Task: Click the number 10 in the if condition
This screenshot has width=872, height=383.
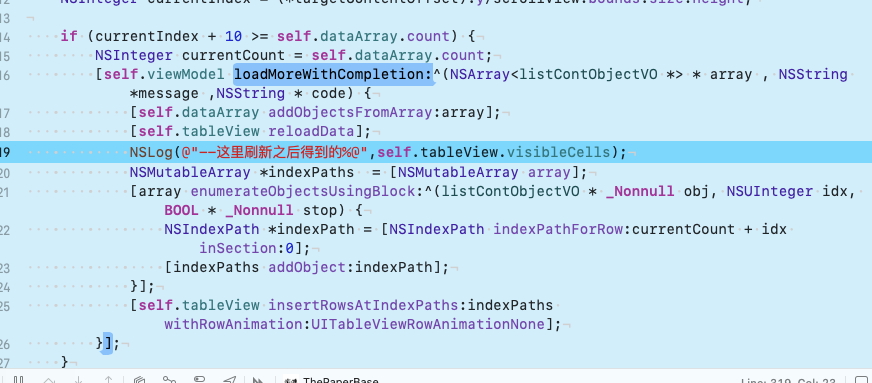Action: [233, 36]
